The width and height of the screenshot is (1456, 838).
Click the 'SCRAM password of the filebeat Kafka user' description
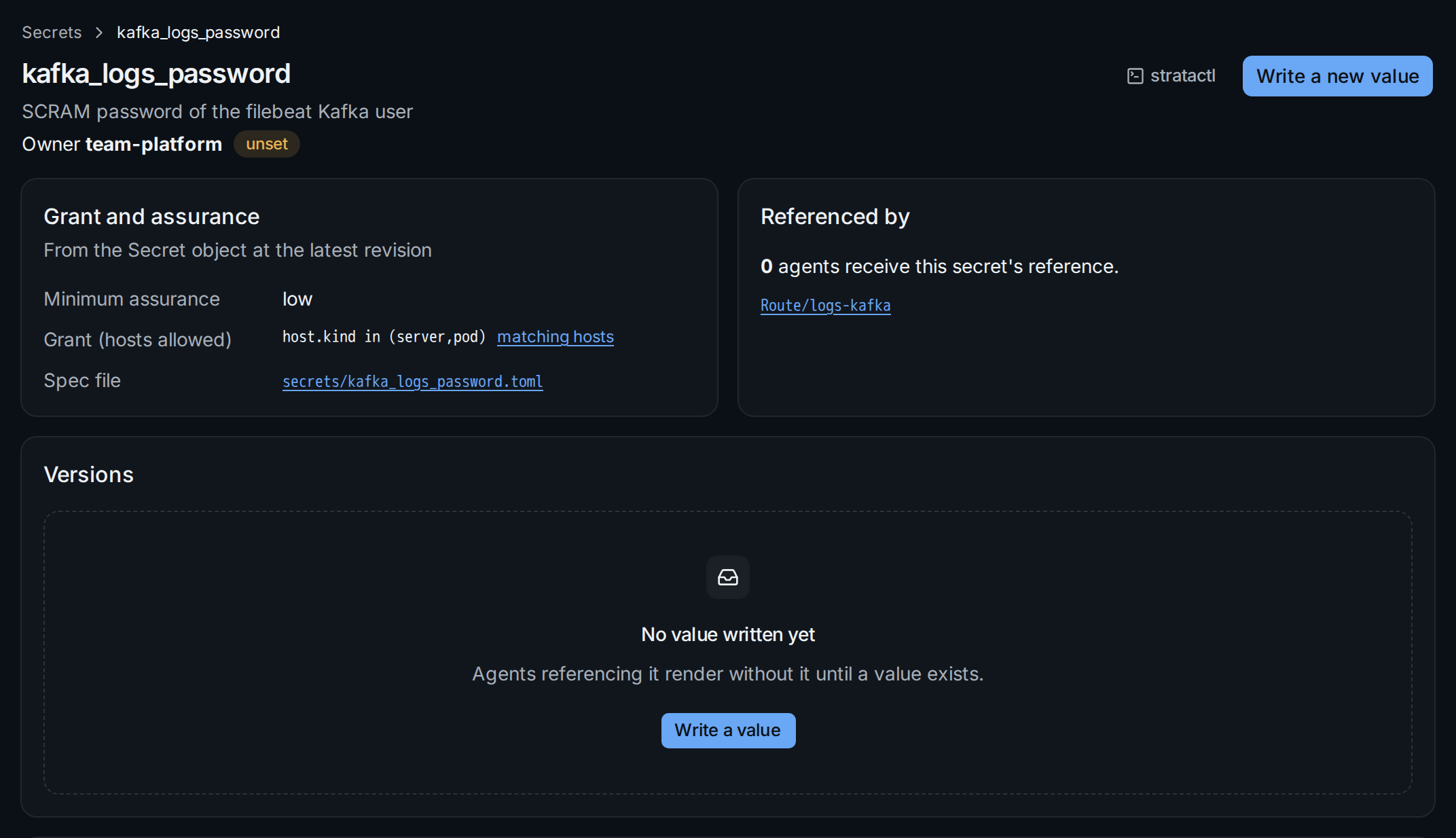217,111
